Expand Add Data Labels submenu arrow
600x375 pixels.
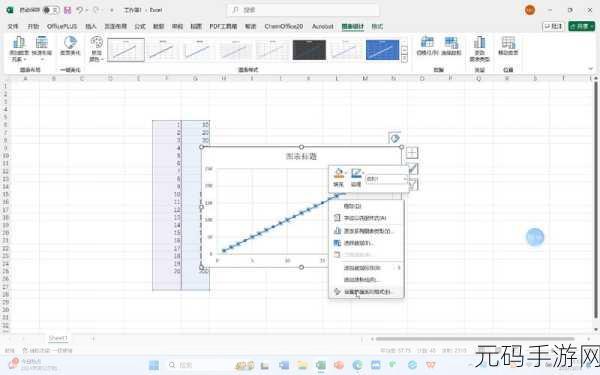[x=399, y=267]
